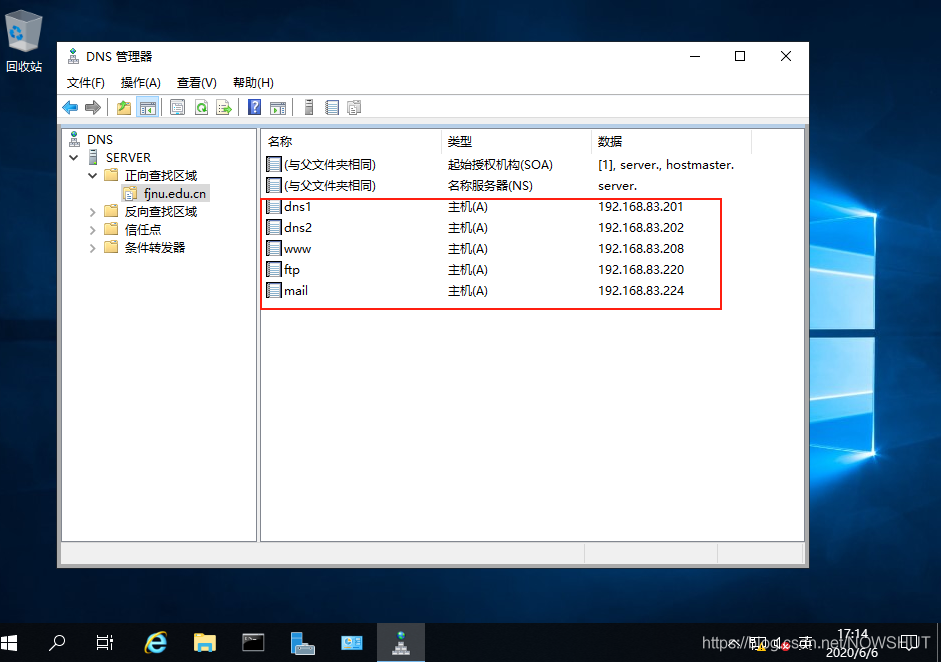Viewport: 941px width, 662px height.
Task: Collapse the 正向查找区域 folder
Action: coord(93,176)
